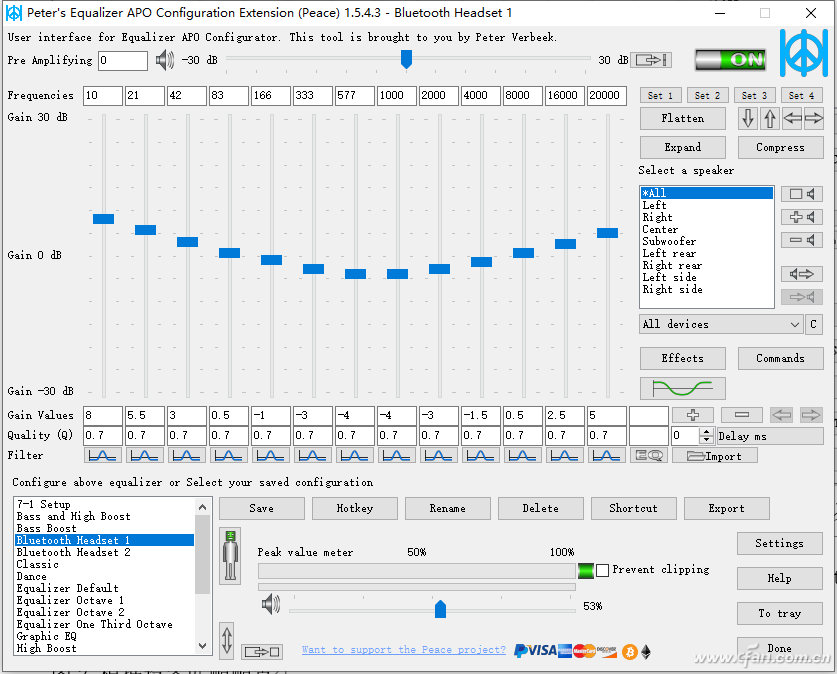Viewport: 837px width, 674px height.
Task: Click the Delete button
Action: click(x=541, y=509)
